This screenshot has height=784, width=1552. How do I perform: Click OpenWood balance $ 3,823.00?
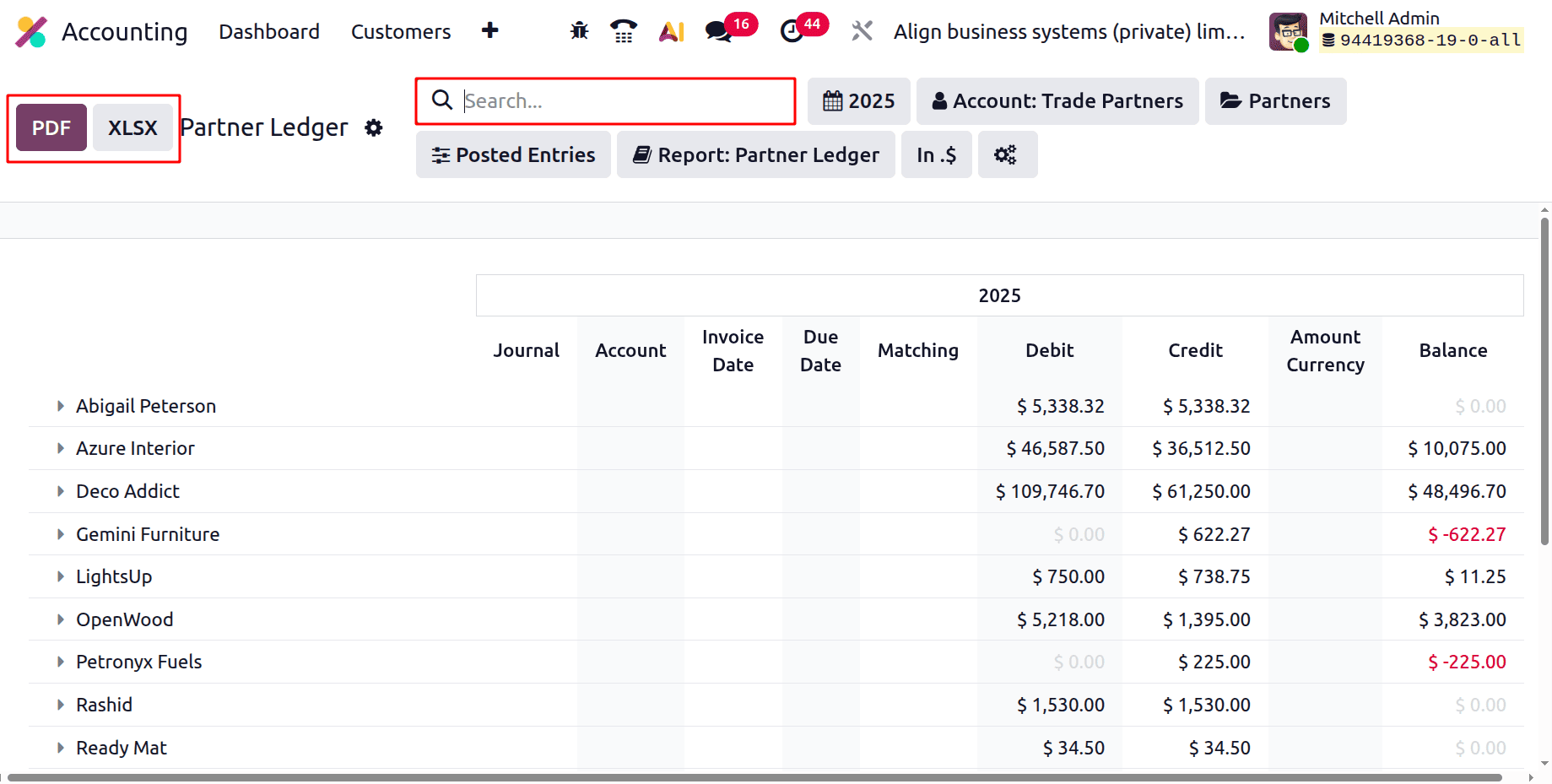(x=1462, y=619)
